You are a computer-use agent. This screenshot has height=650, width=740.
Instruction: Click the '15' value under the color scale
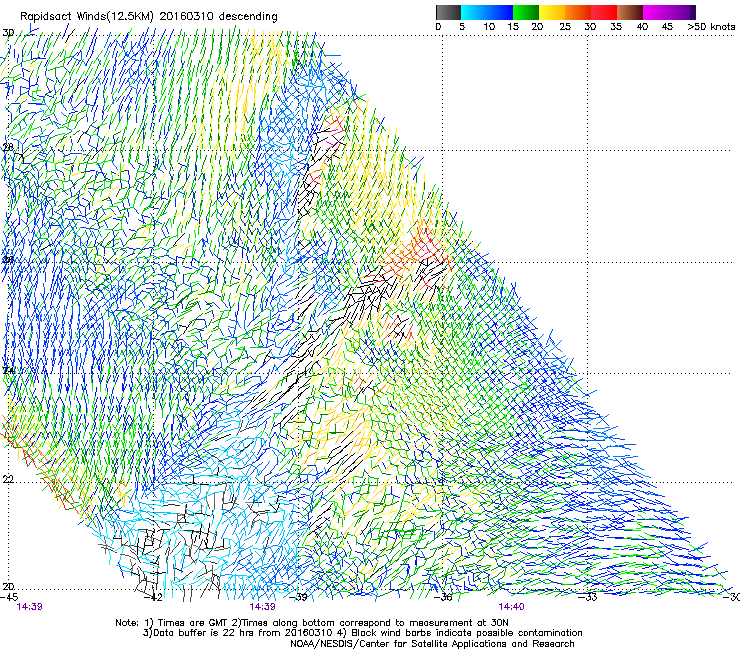pyautogui.click(x=513, y=27)
